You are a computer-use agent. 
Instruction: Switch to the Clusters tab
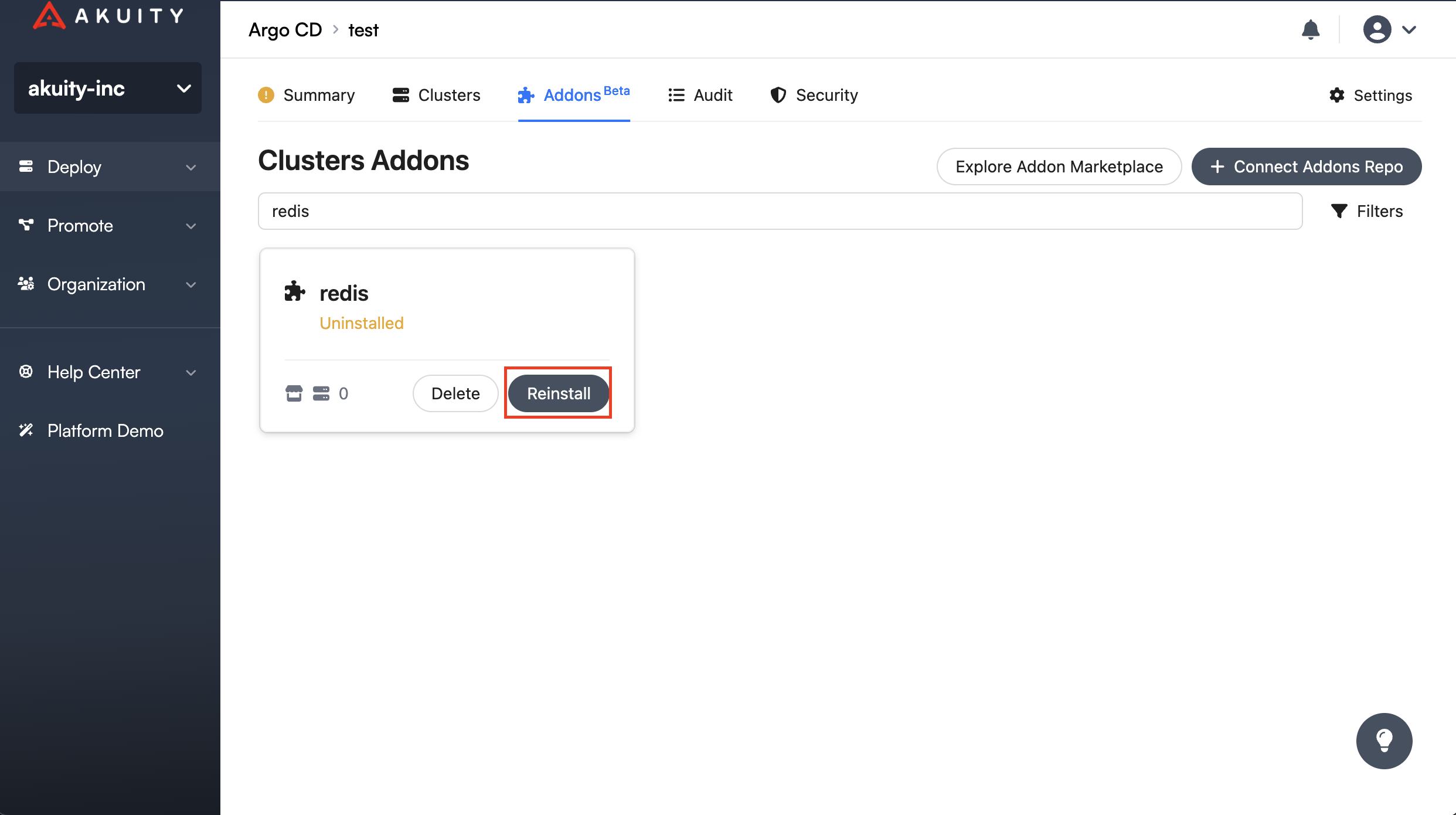437,95
